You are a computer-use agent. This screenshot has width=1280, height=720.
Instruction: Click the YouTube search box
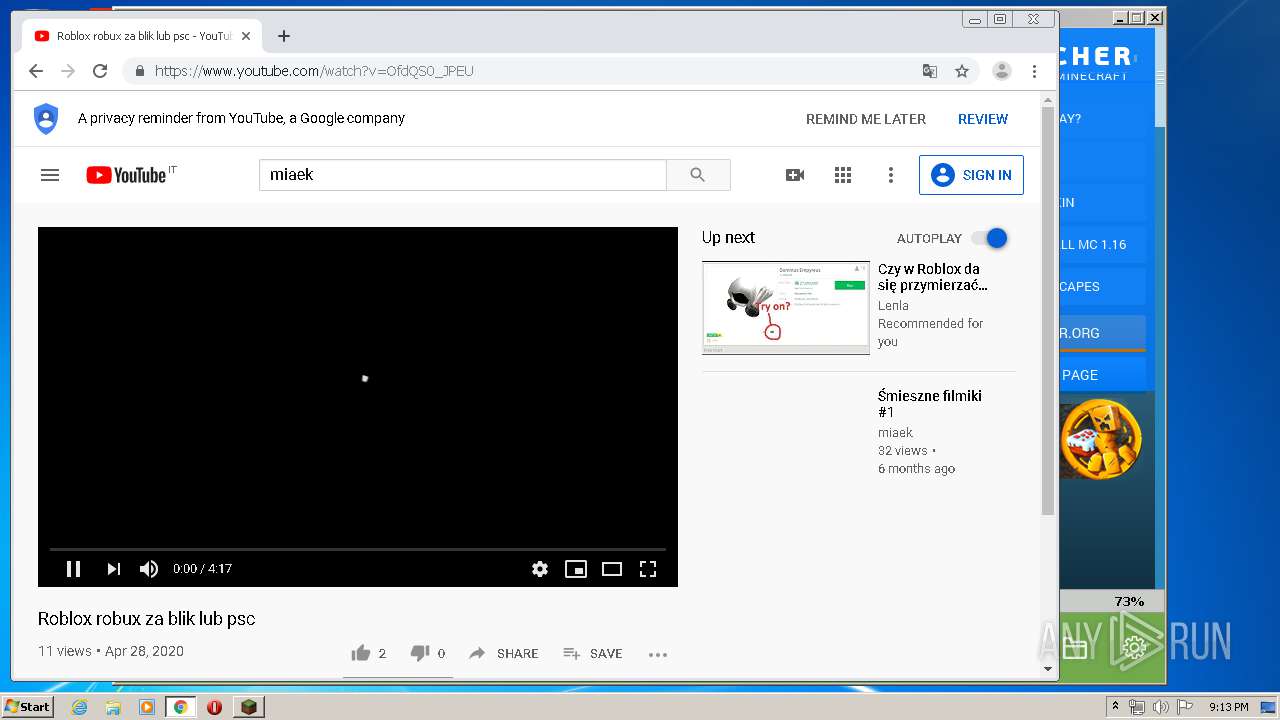click(463, 175)
